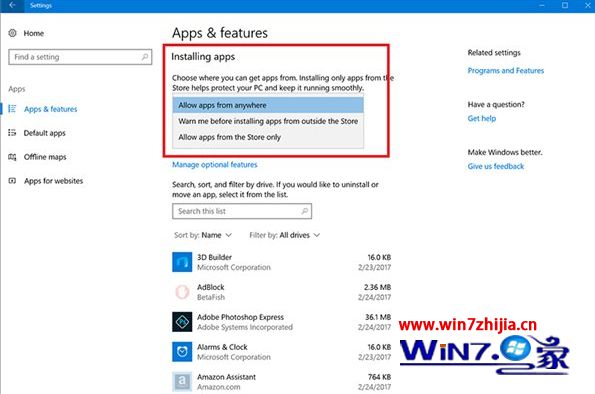Expand the Filter by All drives dropdown
The height and width of the screenshot is (394, 595).
pos(285,235)
